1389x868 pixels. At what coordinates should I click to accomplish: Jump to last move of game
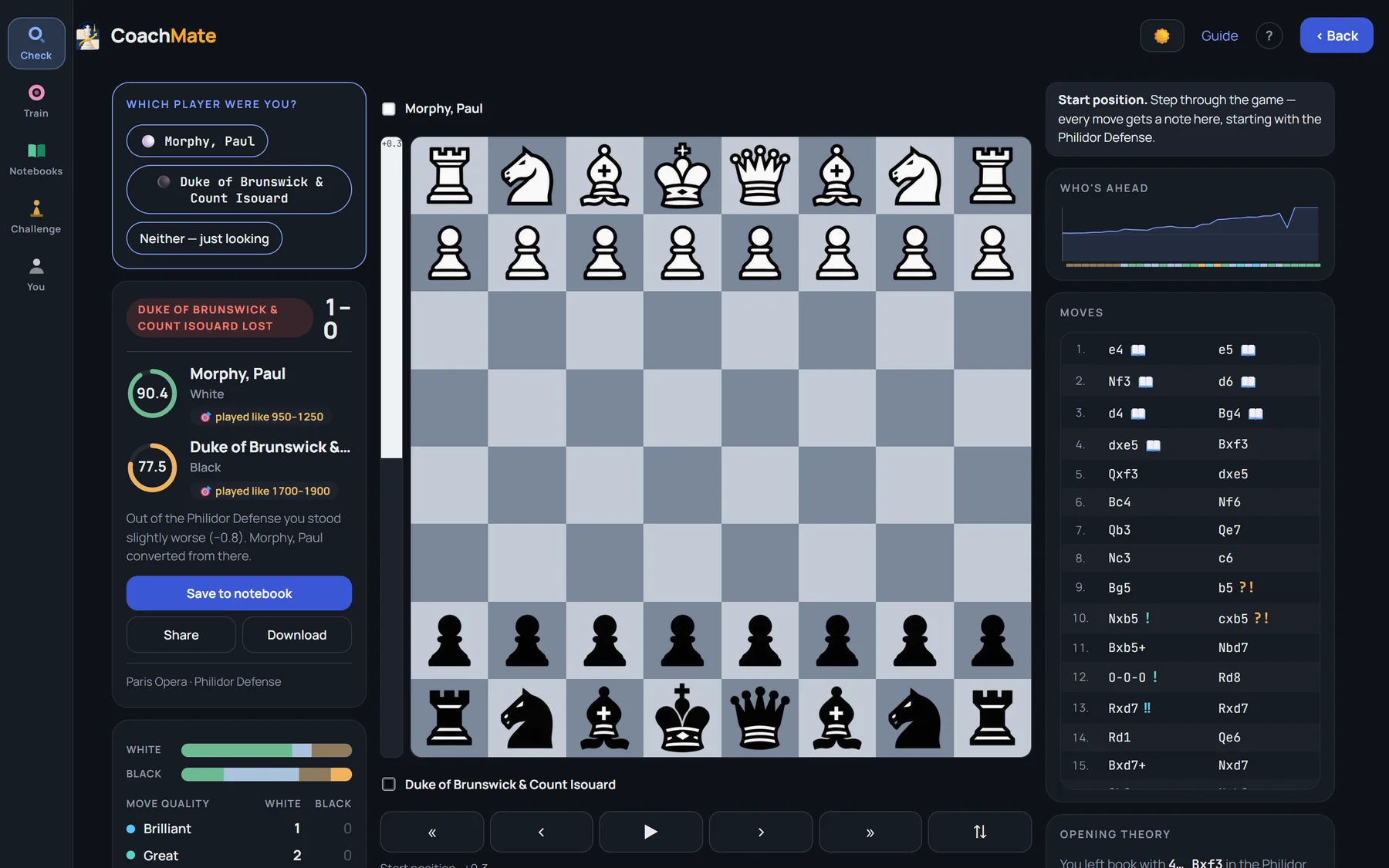pos(870,832)
